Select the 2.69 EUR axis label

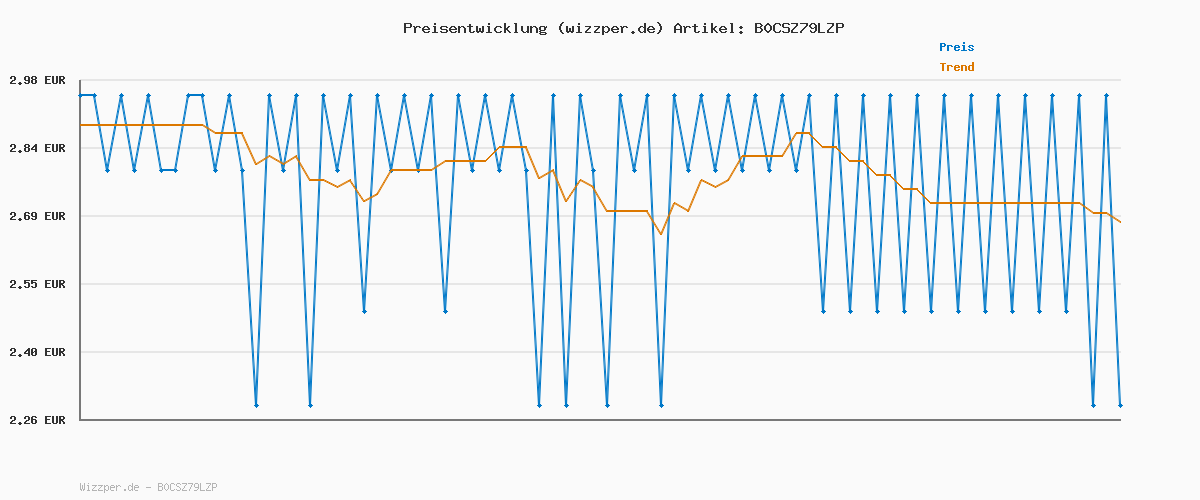pyautogui.click(x=37, y=216)
